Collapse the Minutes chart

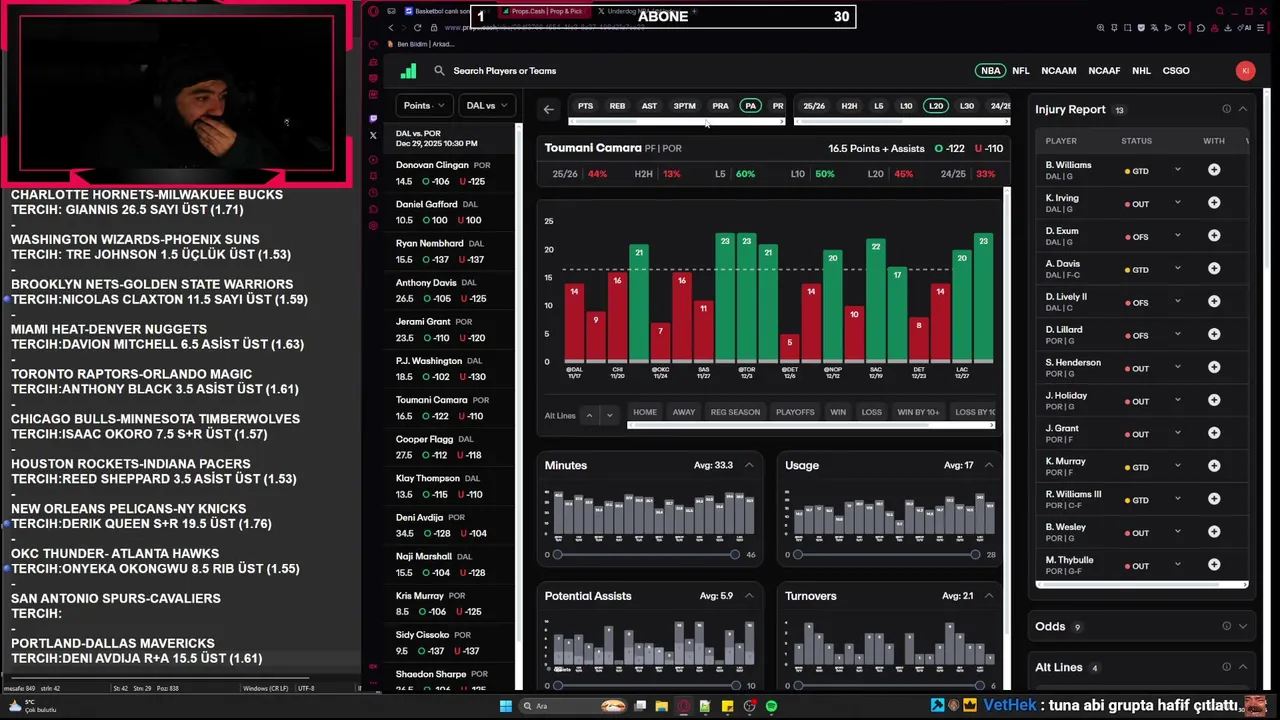coord(749,465)
